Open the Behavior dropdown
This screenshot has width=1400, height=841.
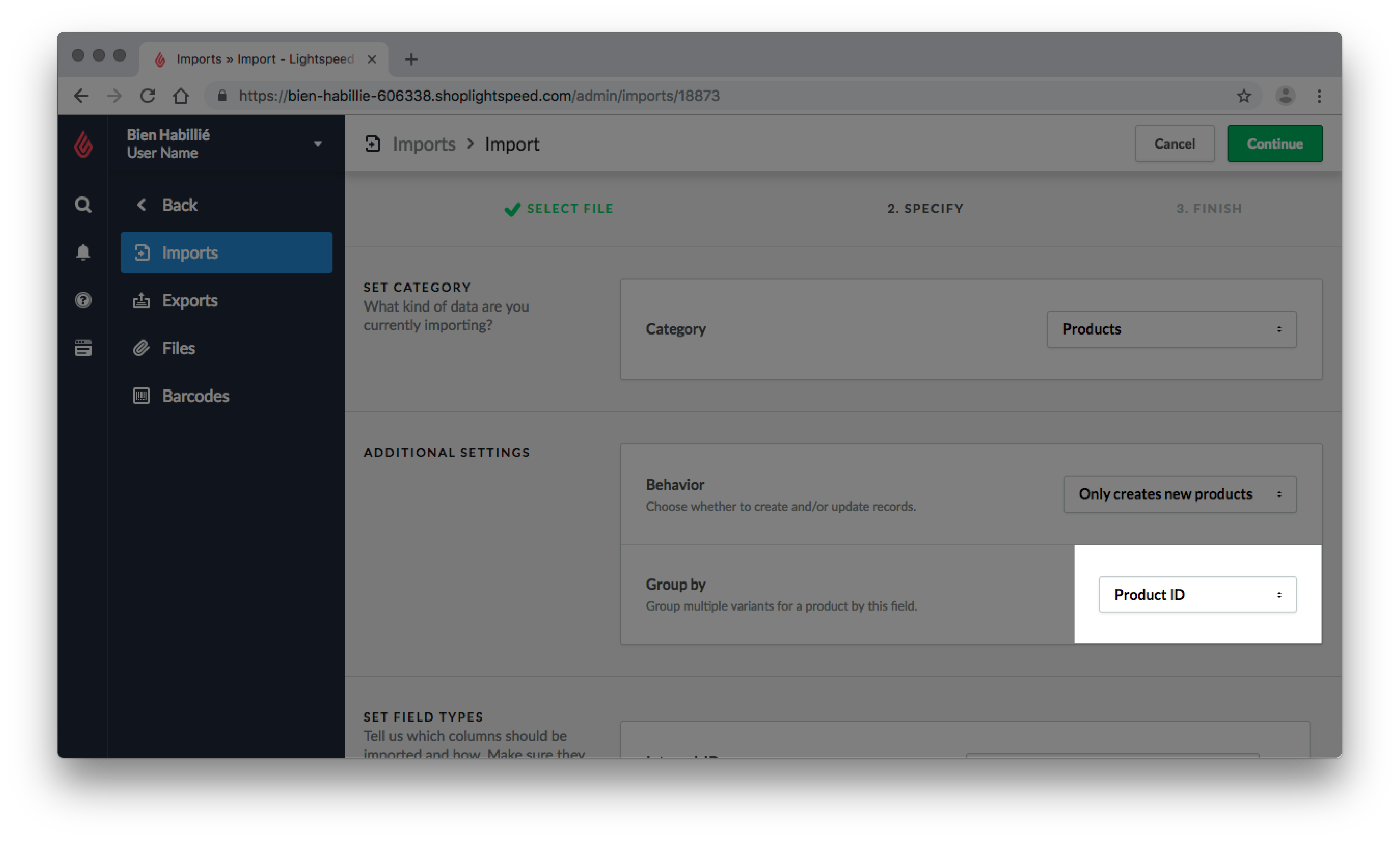pyautogui.click(x=1179, y=494)
